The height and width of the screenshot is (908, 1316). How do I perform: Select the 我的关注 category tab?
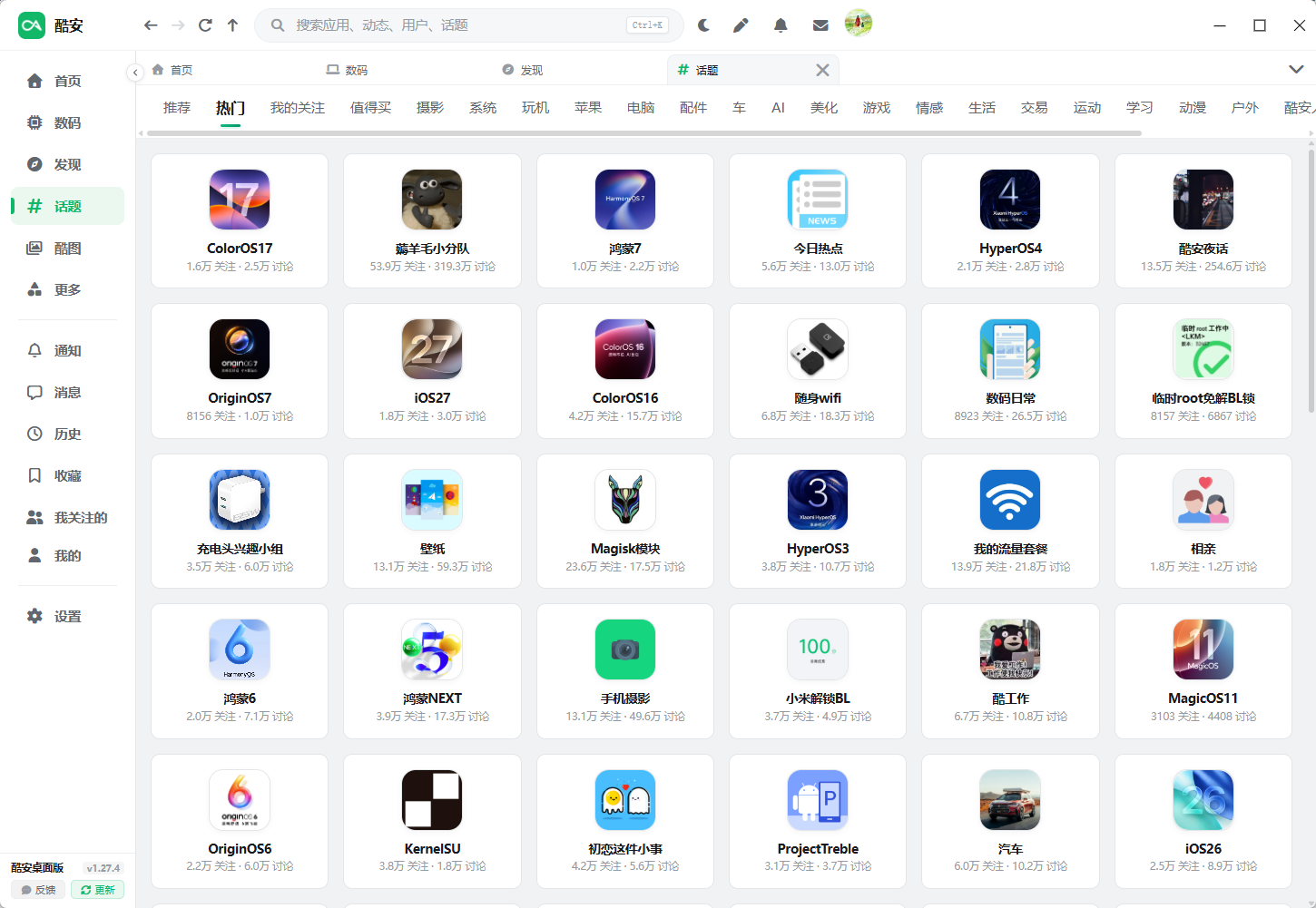298,108
